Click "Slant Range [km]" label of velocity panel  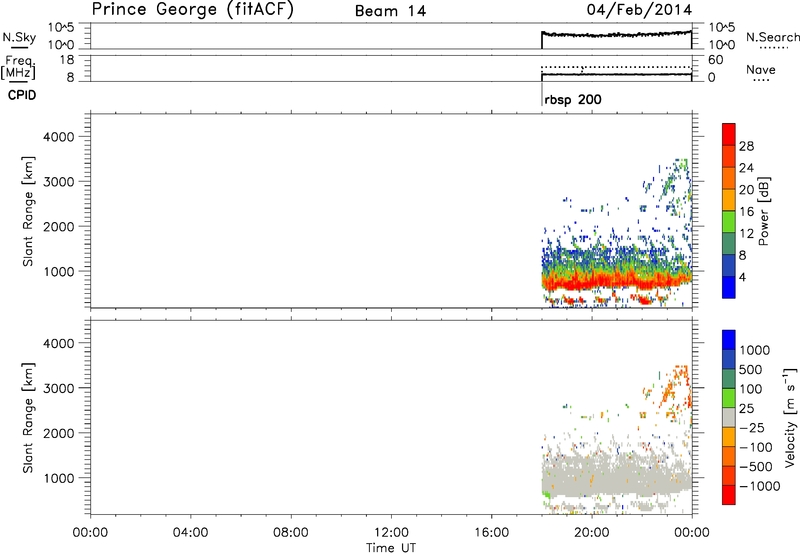pyautogui.click(x=28, y=417)
